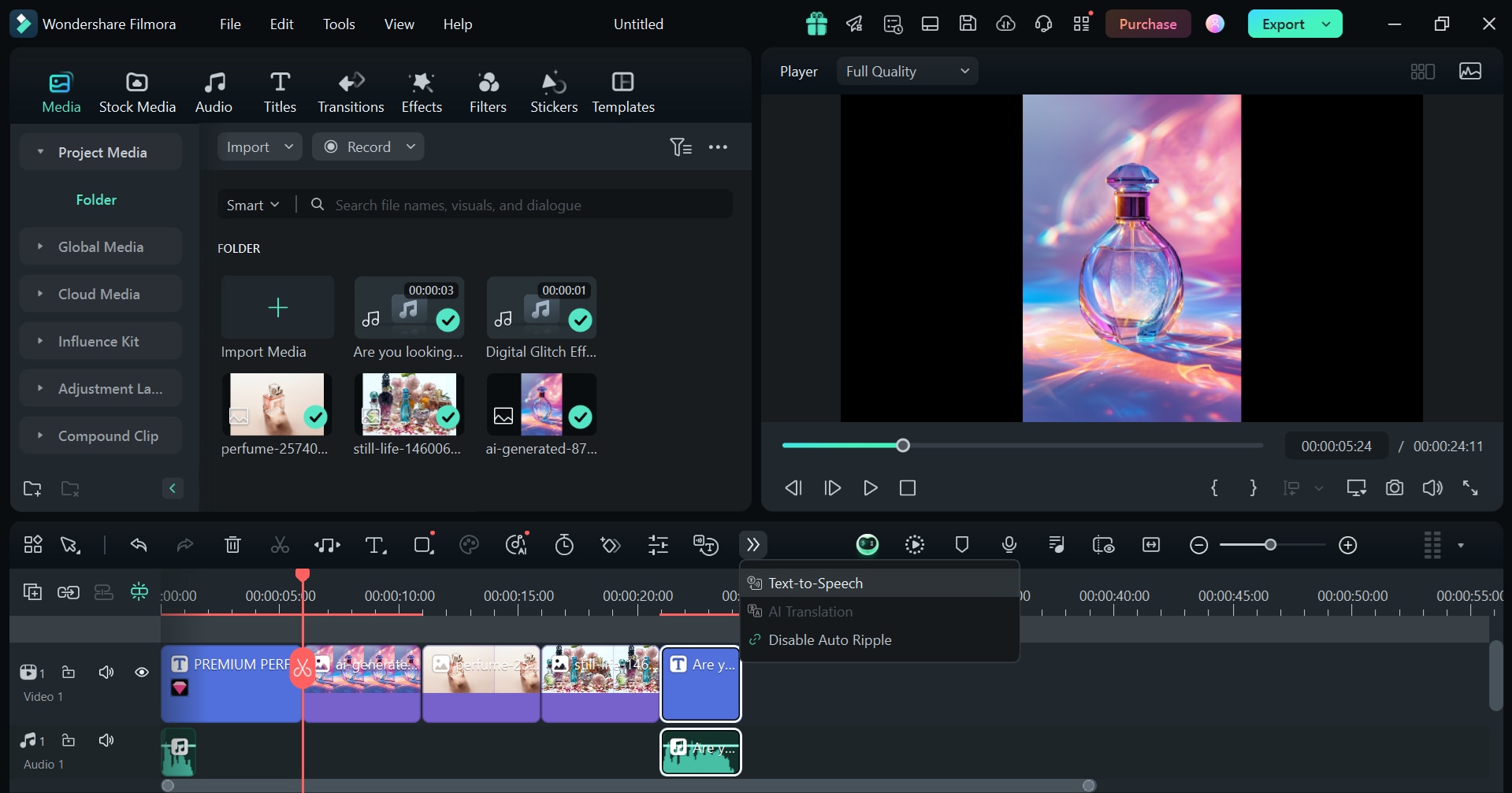
Task: Expand the Influence Kit section
Action: click(40, 341)
